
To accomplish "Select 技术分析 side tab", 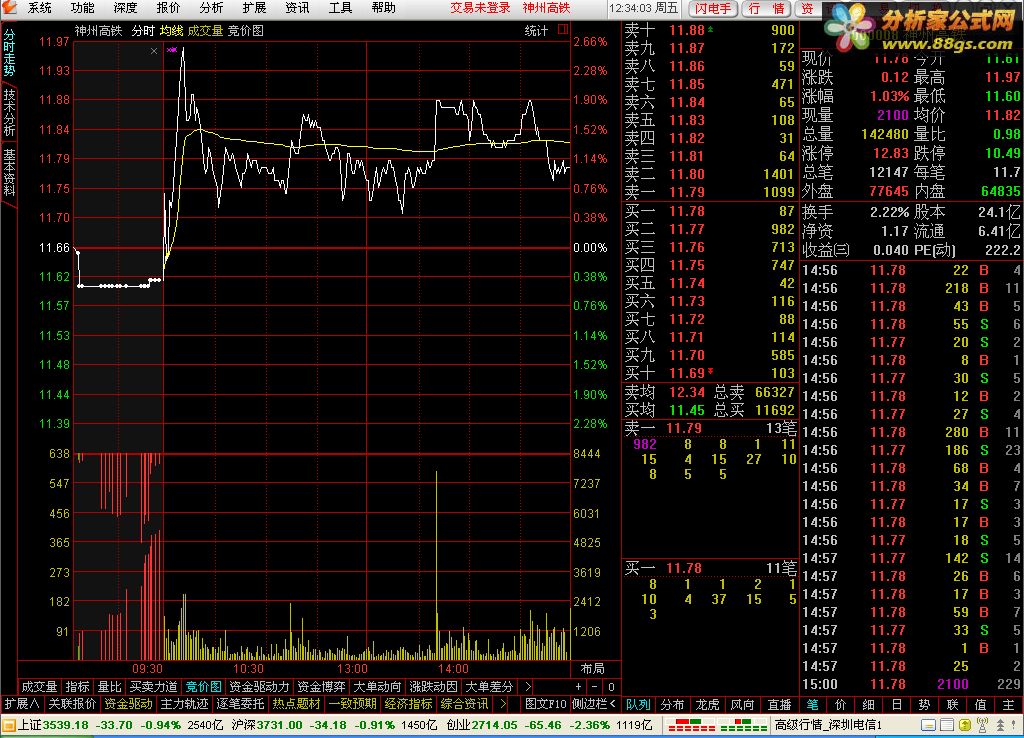I will pos(9,112).
